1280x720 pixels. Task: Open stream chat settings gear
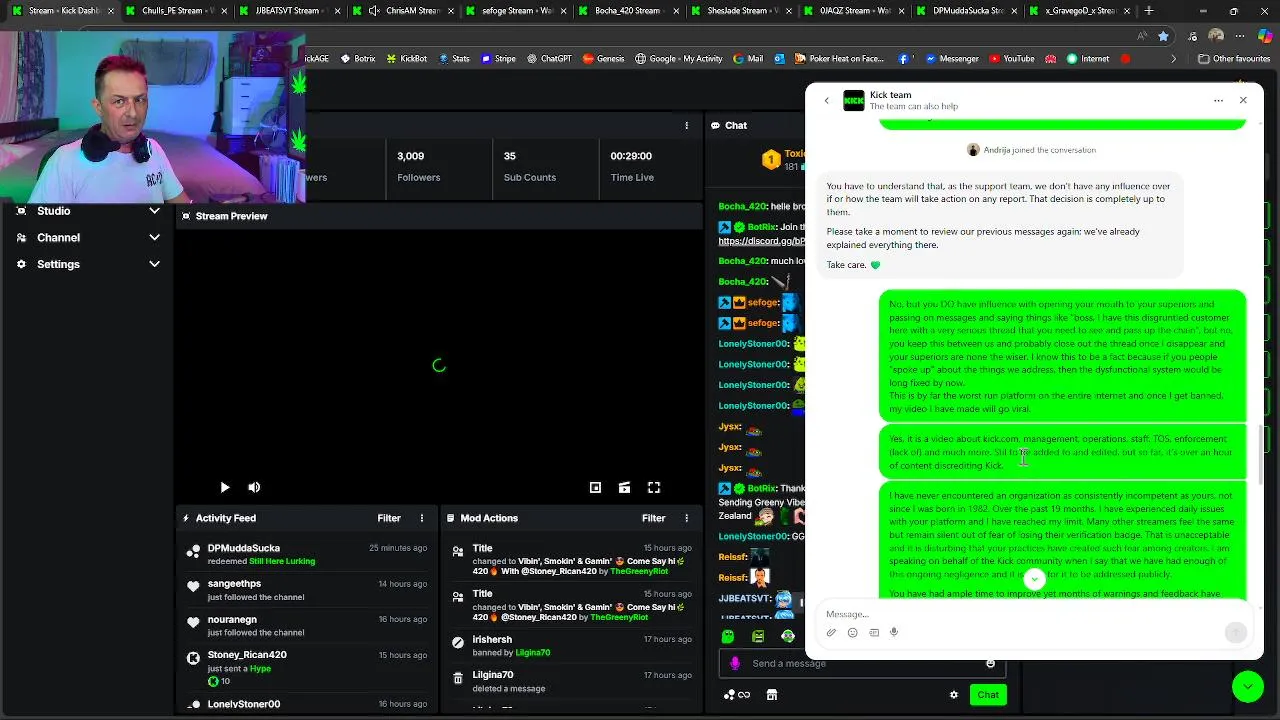tap(954, 695)
